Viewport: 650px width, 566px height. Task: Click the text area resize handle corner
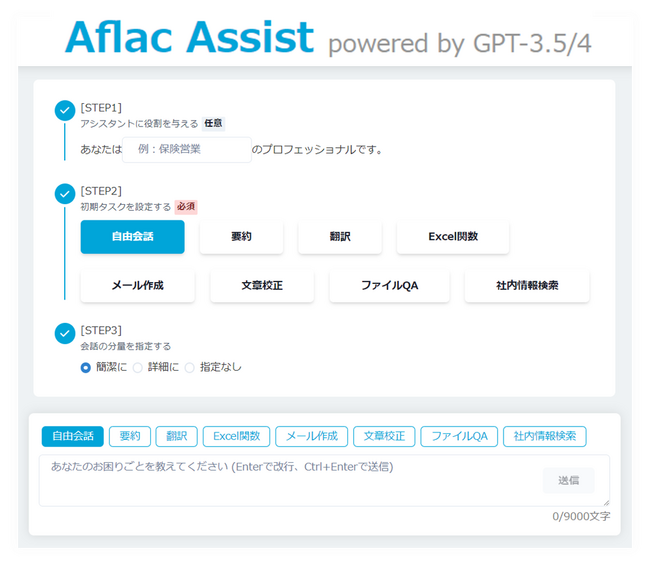coord(606,503)
